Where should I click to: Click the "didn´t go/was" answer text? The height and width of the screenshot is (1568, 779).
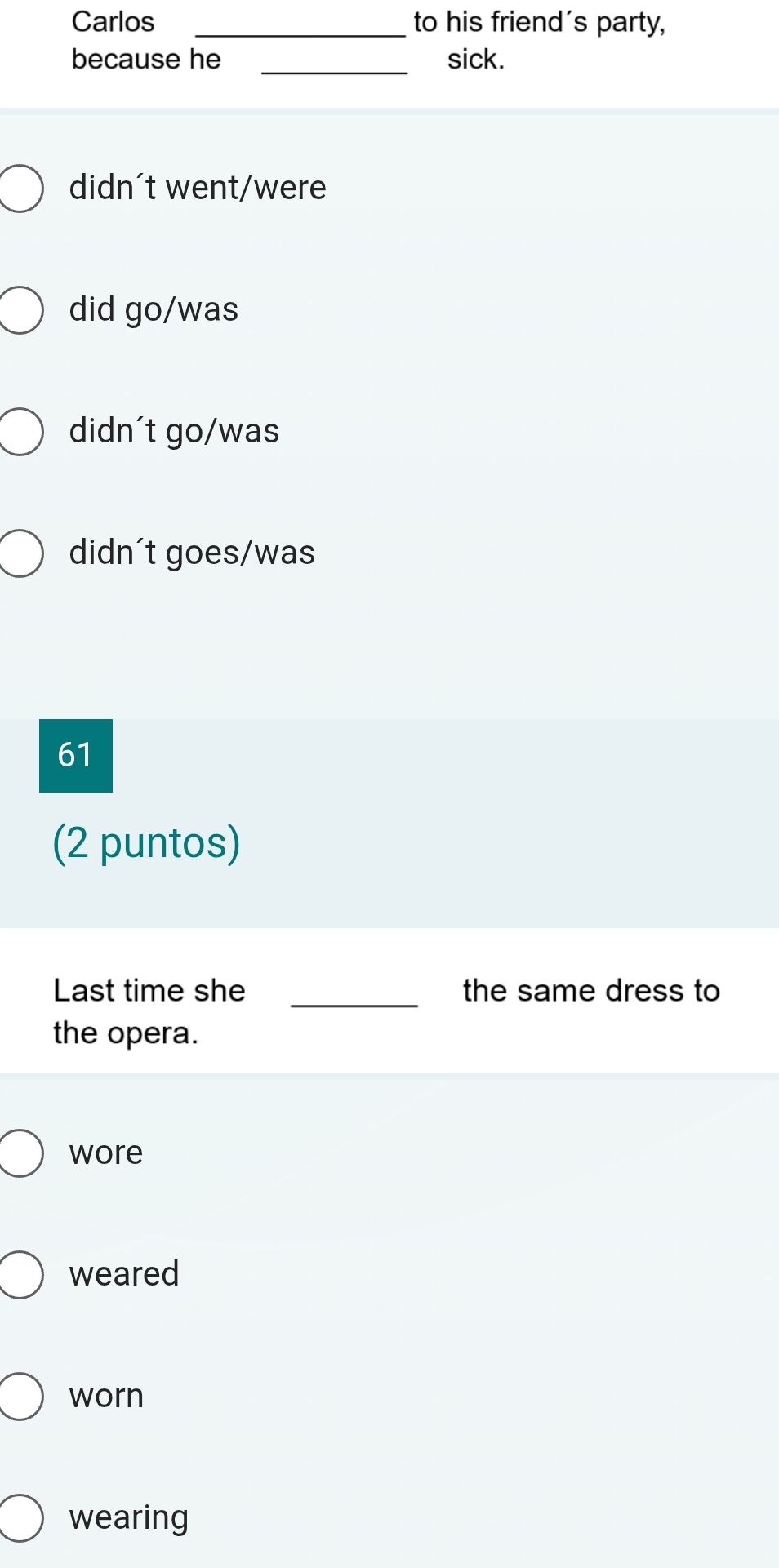pos(174,432)
